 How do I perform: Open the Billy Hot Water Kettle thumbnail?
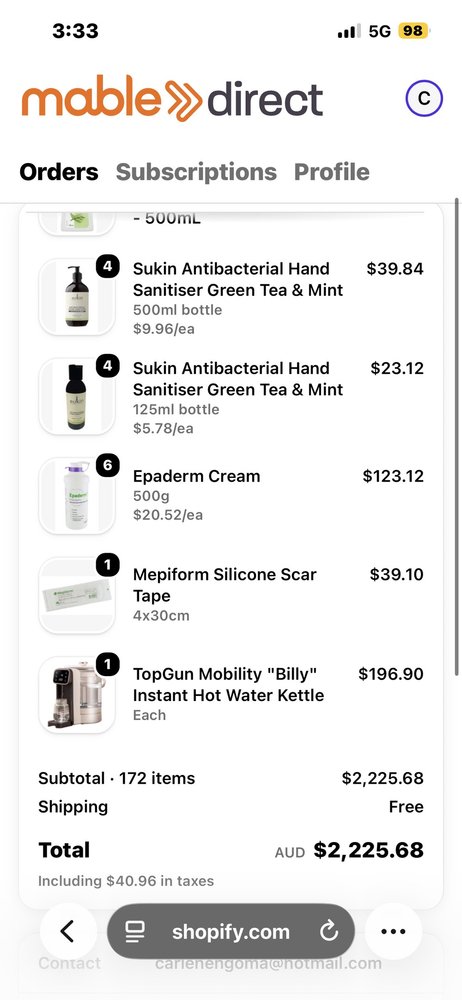pos(77,695)
